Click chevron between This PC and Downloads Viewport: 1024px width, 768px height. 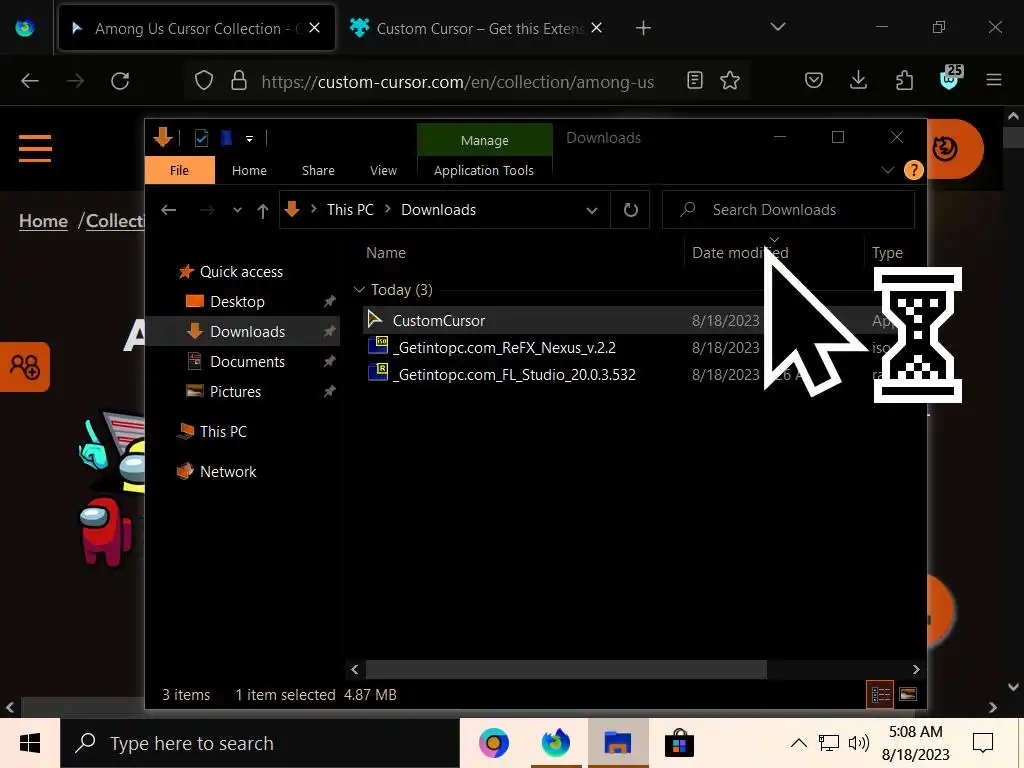tap(388, 209)
